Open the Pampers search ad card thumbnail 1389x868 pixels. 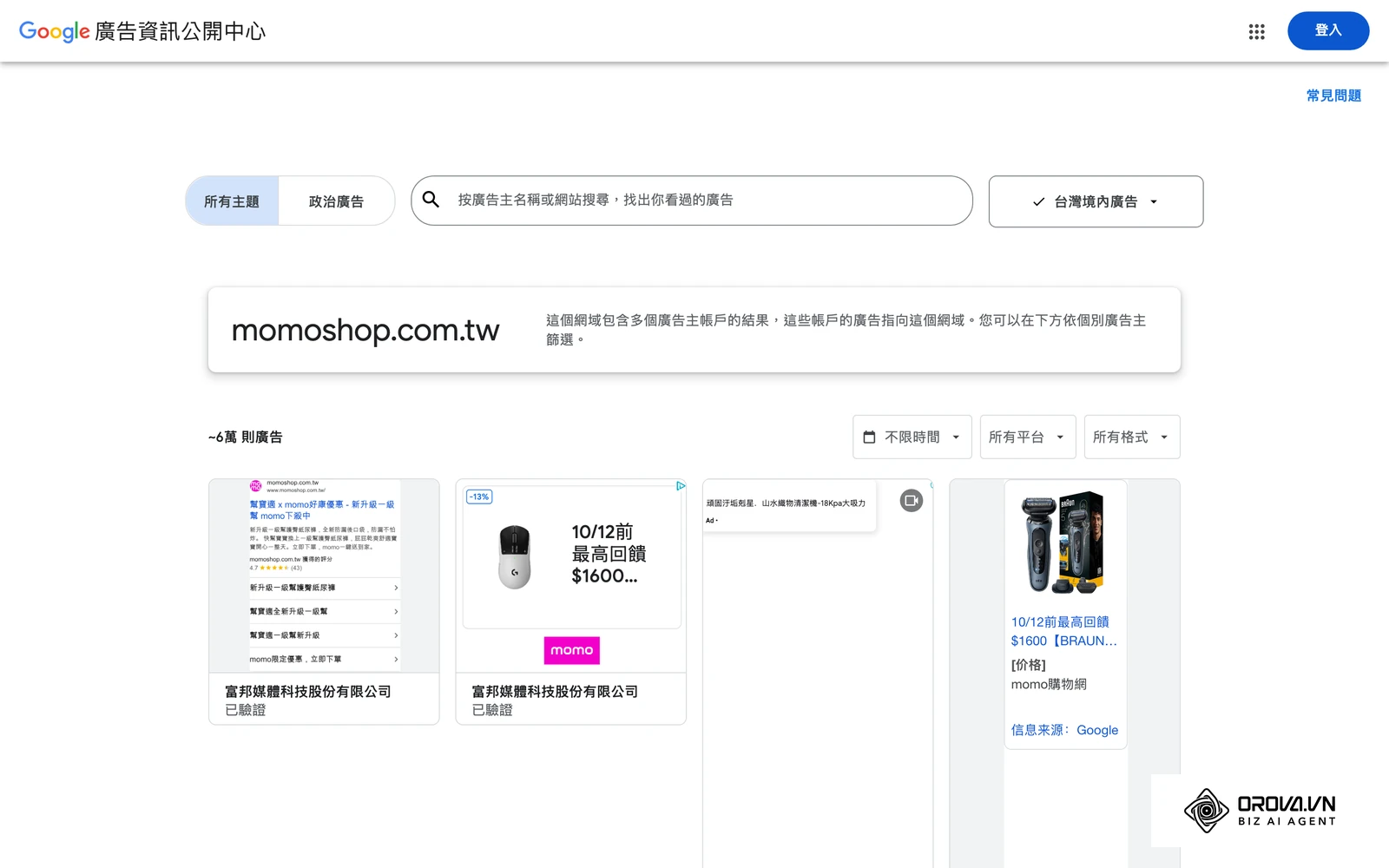pos(324,575)
